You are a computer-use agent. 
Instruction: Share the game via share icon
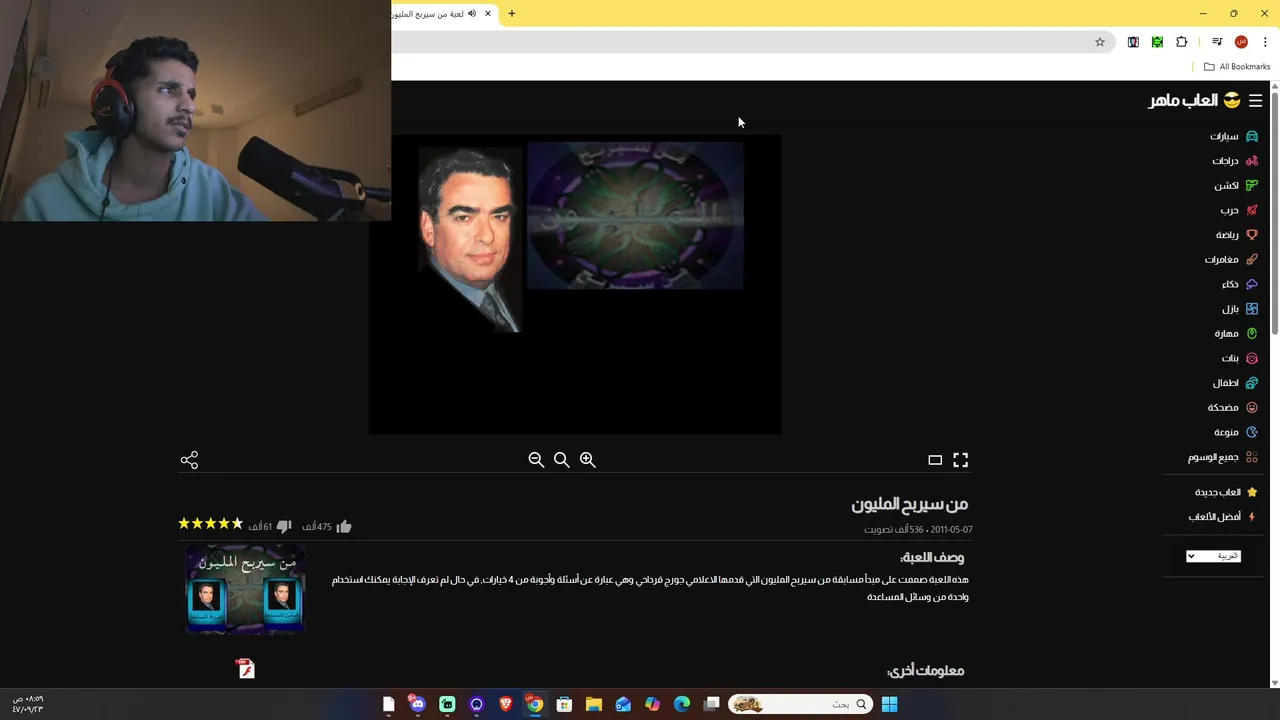tap(189, 460)
